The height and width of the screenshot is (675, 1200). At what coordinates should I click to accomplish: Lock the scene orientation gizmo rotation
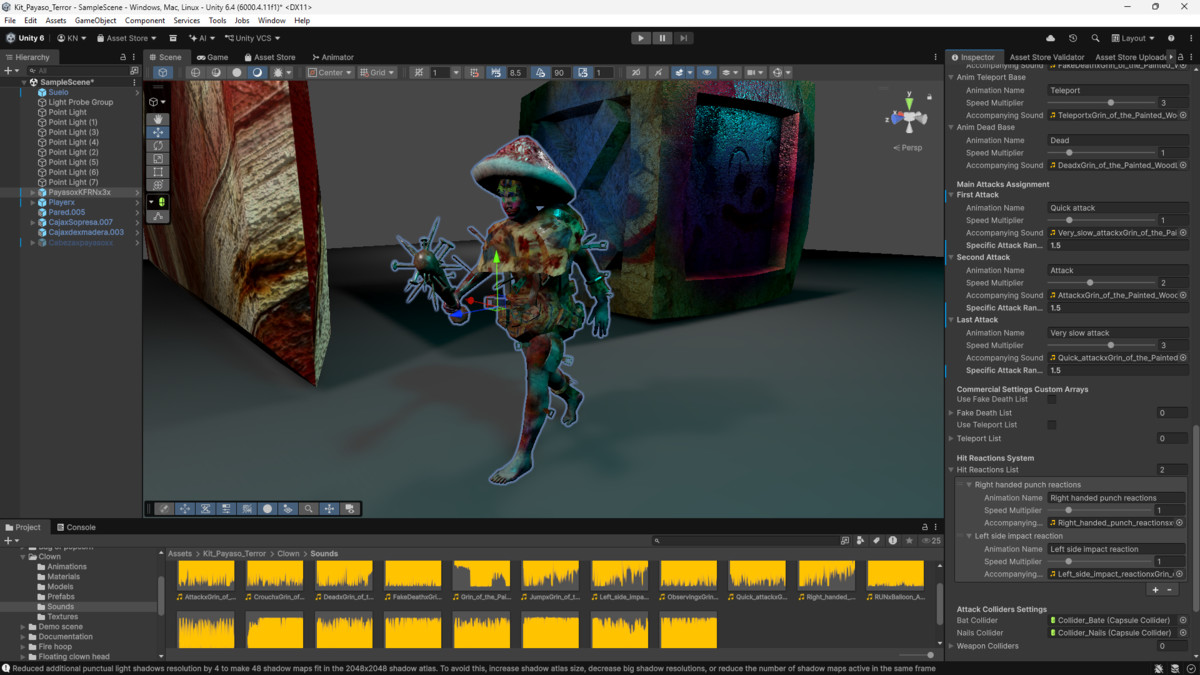click(930, 96)
